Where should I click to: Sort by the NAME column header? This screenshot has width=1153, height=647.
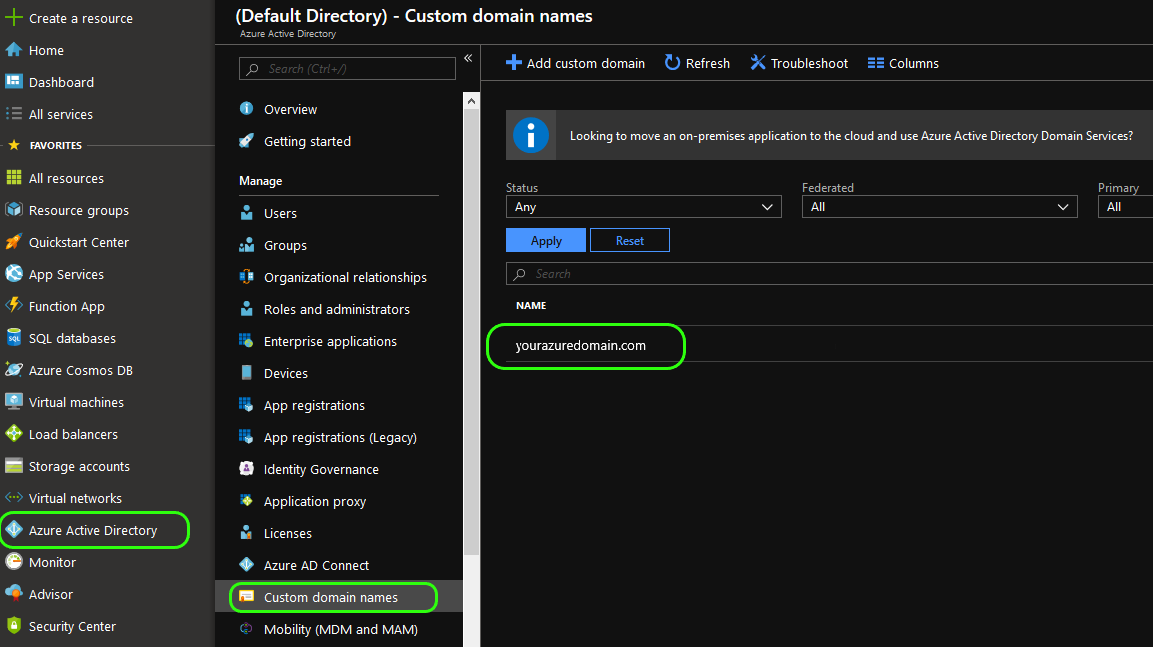coord(531,305)
